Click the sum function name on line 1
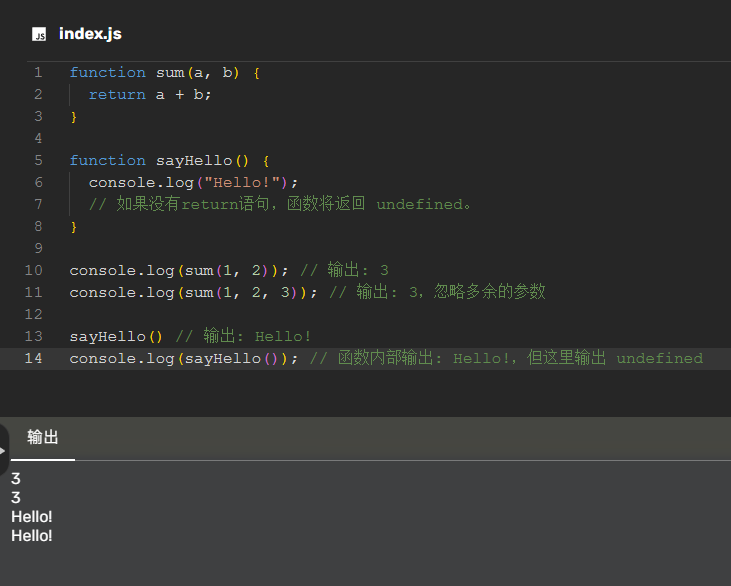 tap(170, 72)
